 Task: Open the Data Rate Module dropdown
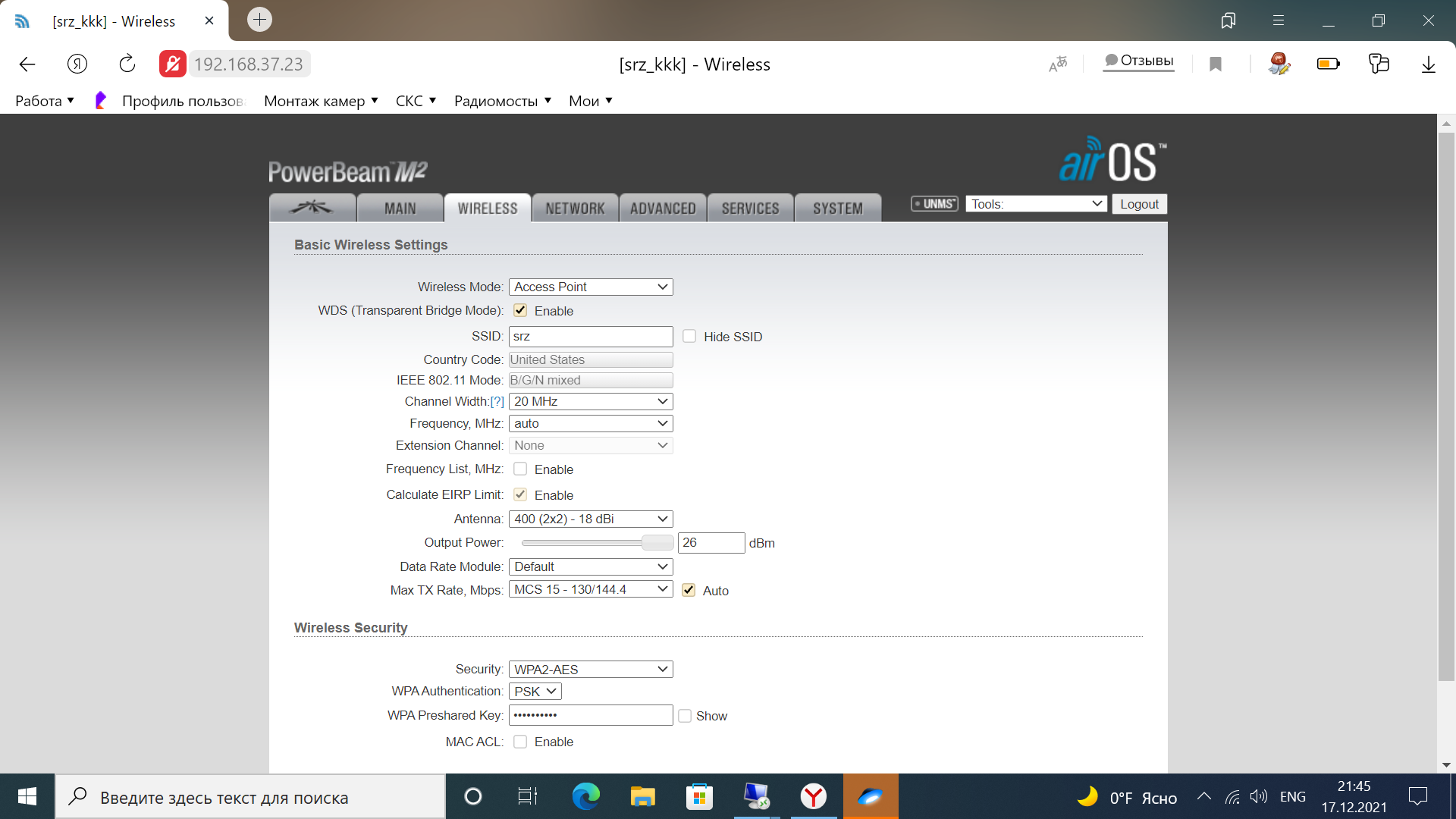591,566
